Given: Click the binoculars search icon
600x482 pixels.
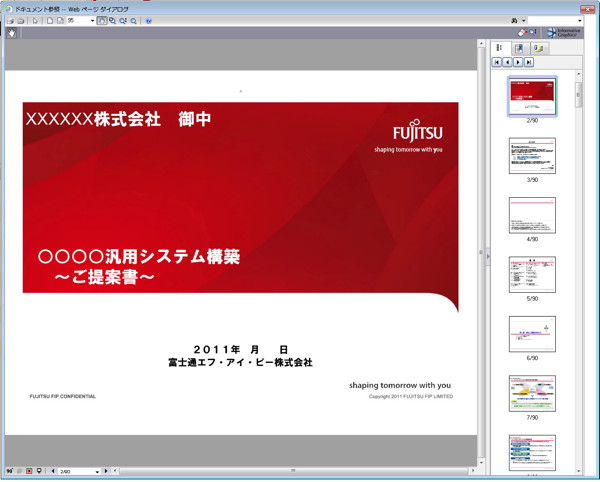Looking at the screenshot, I should click(x=514, y=21).
